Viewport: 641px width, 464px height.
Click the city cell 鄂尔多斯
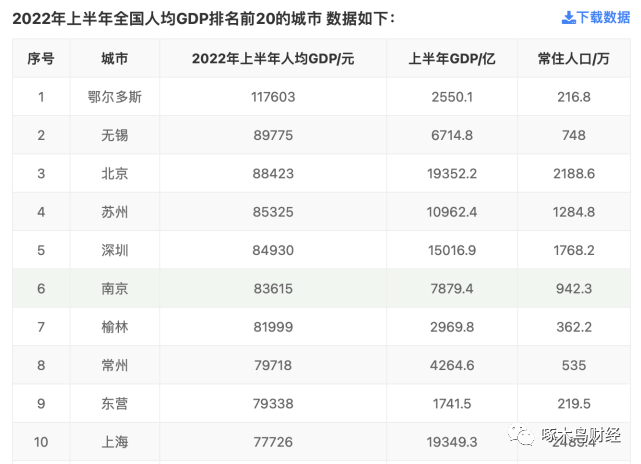click(x=114, y=97)
